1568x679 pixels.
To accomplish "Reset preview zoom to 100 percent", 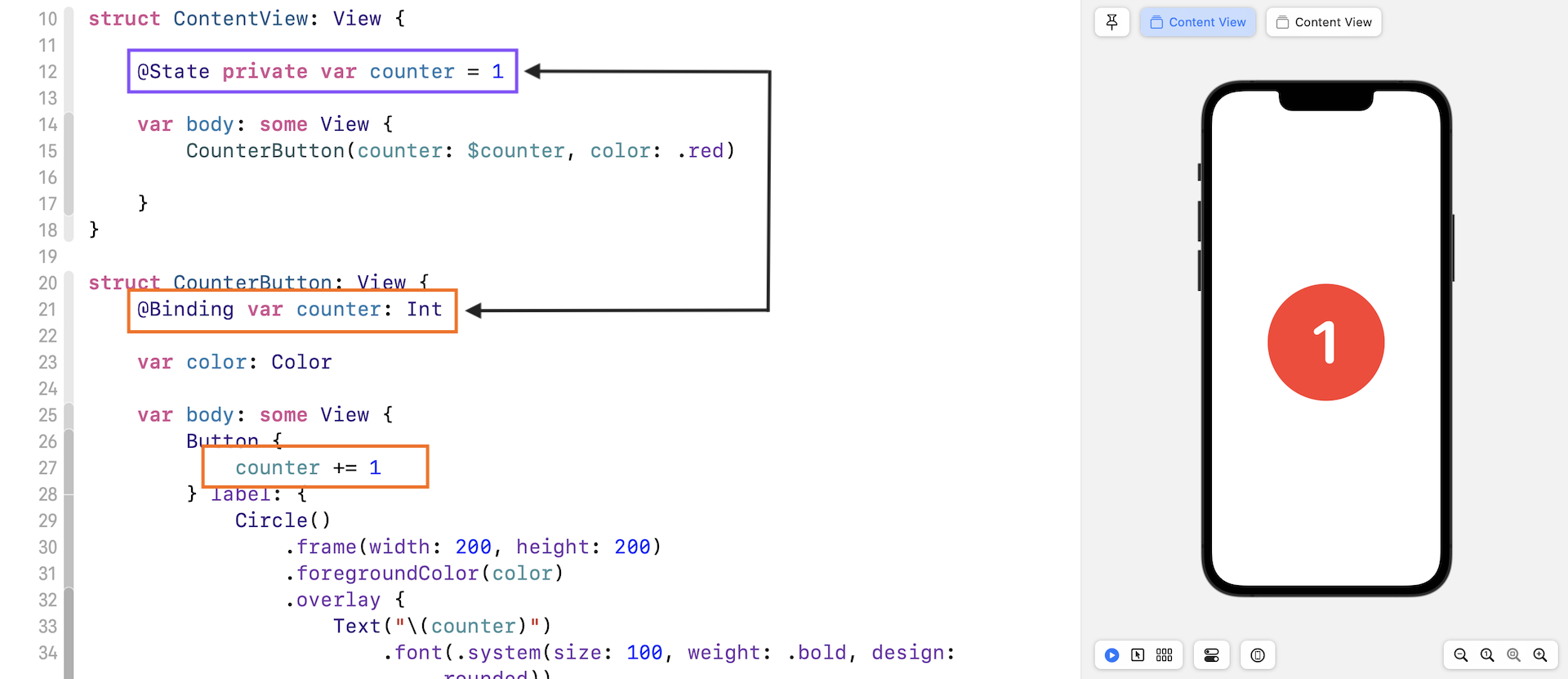I will (x=1487, y=655).
